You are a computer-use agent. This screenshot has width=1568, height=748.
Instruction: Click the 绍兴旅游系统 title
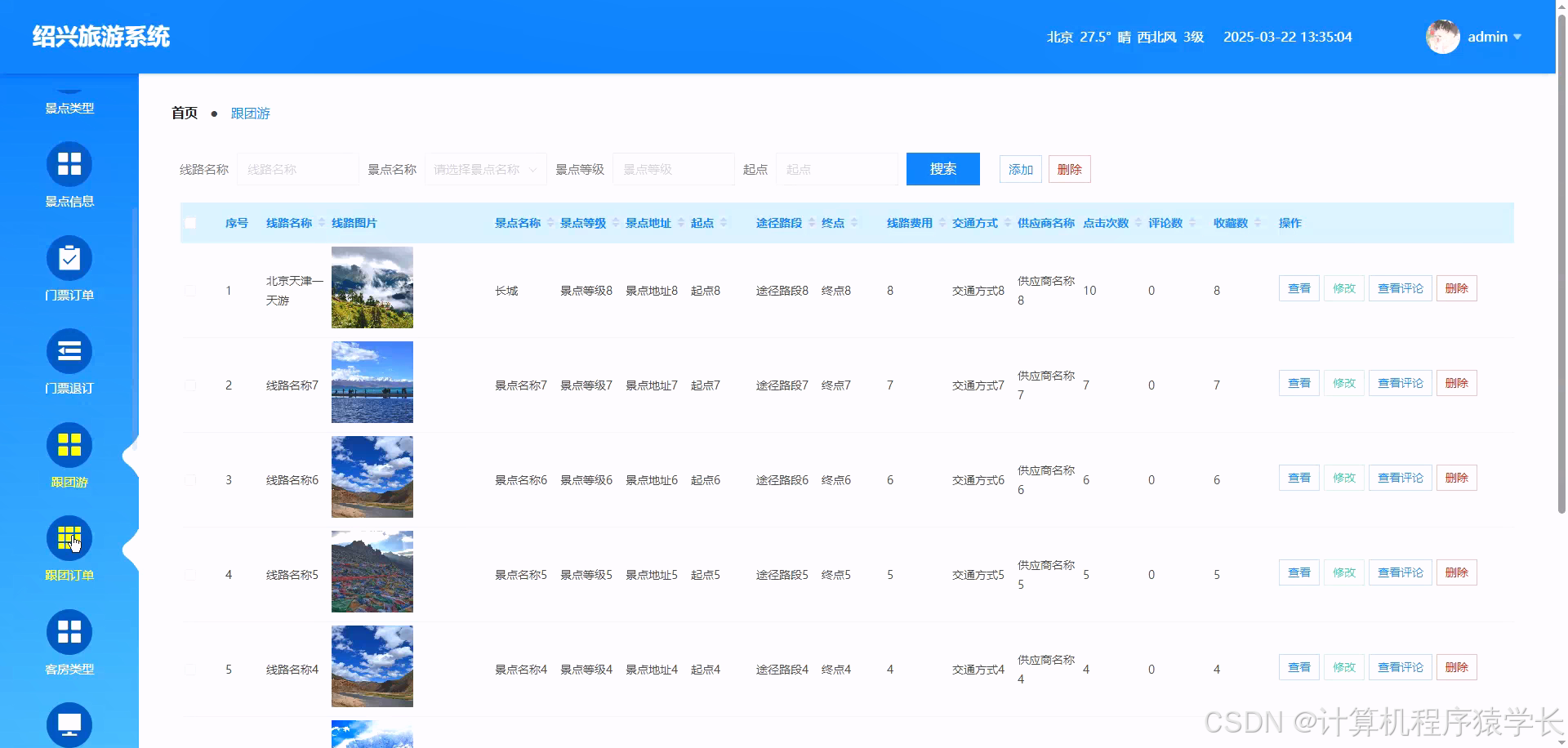(x=101, y=37)
